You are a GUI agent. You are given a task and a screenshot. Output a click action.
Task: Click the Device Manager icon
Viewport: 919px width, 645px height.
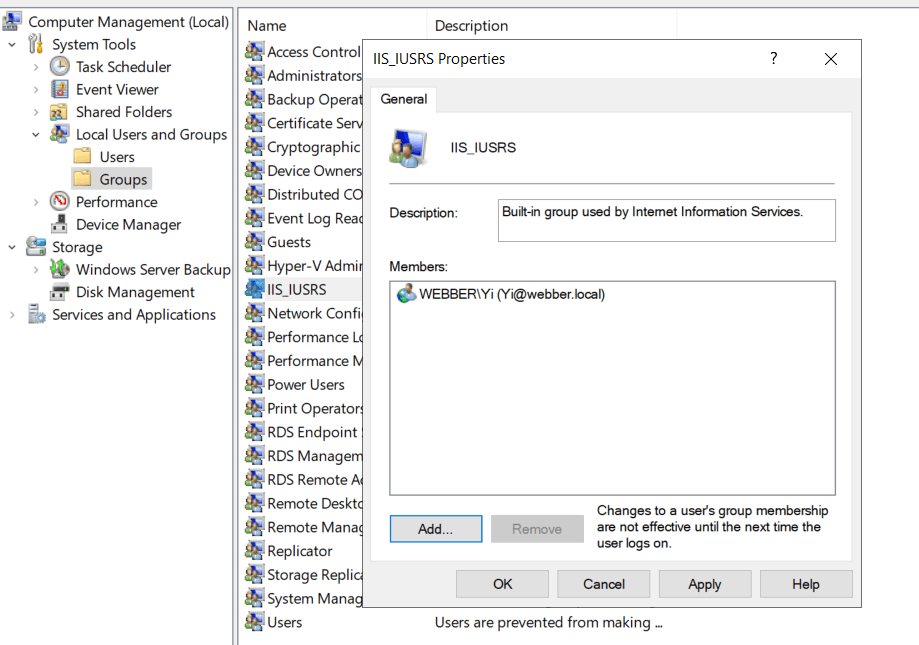click(60, 225)
